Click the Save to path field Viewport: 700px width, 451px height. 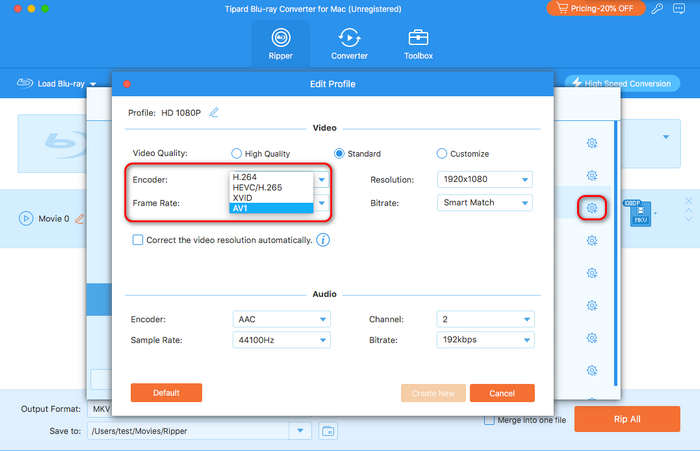(x=189, y=431)
